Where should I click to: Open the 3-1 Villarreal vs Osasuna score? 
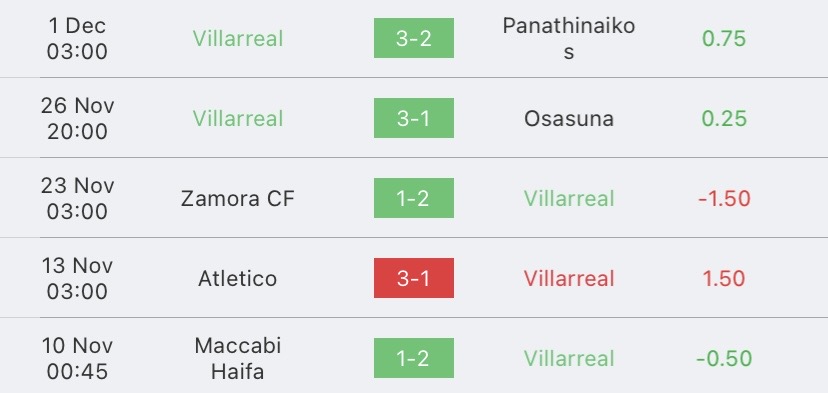413,118
